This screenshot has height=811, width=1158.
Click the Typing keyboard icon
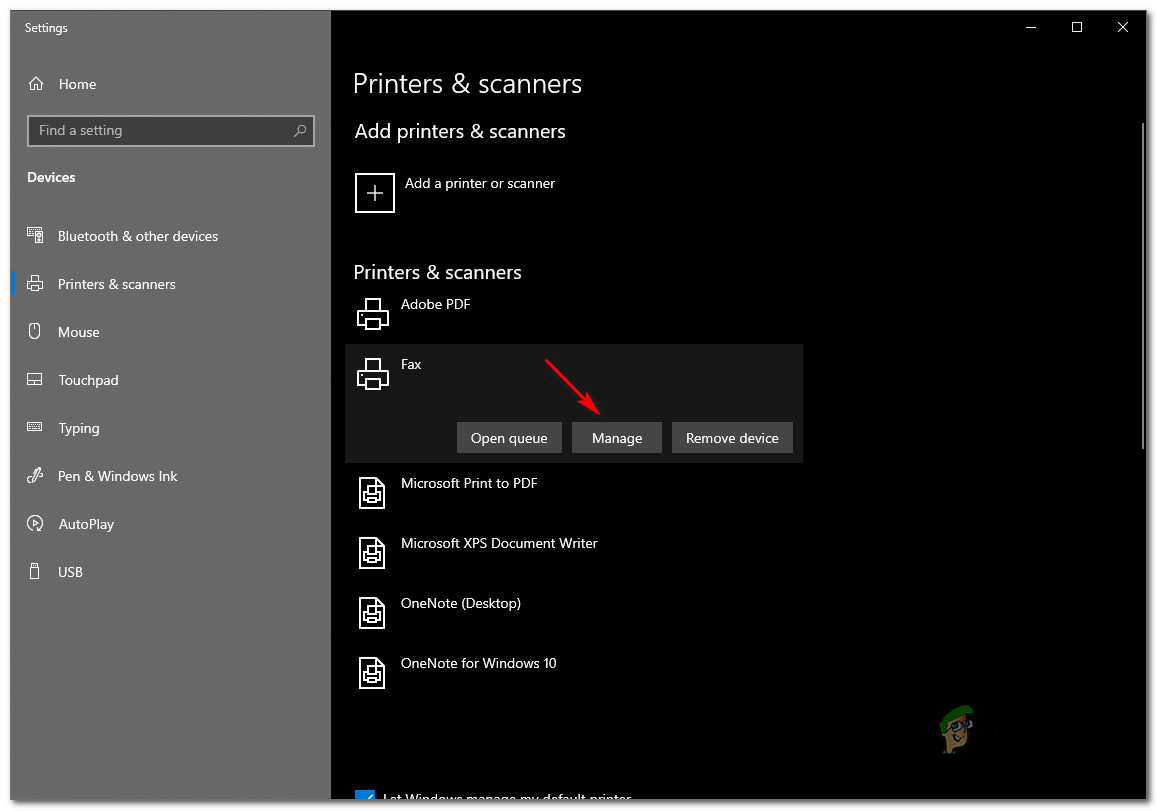coord(35,427)
